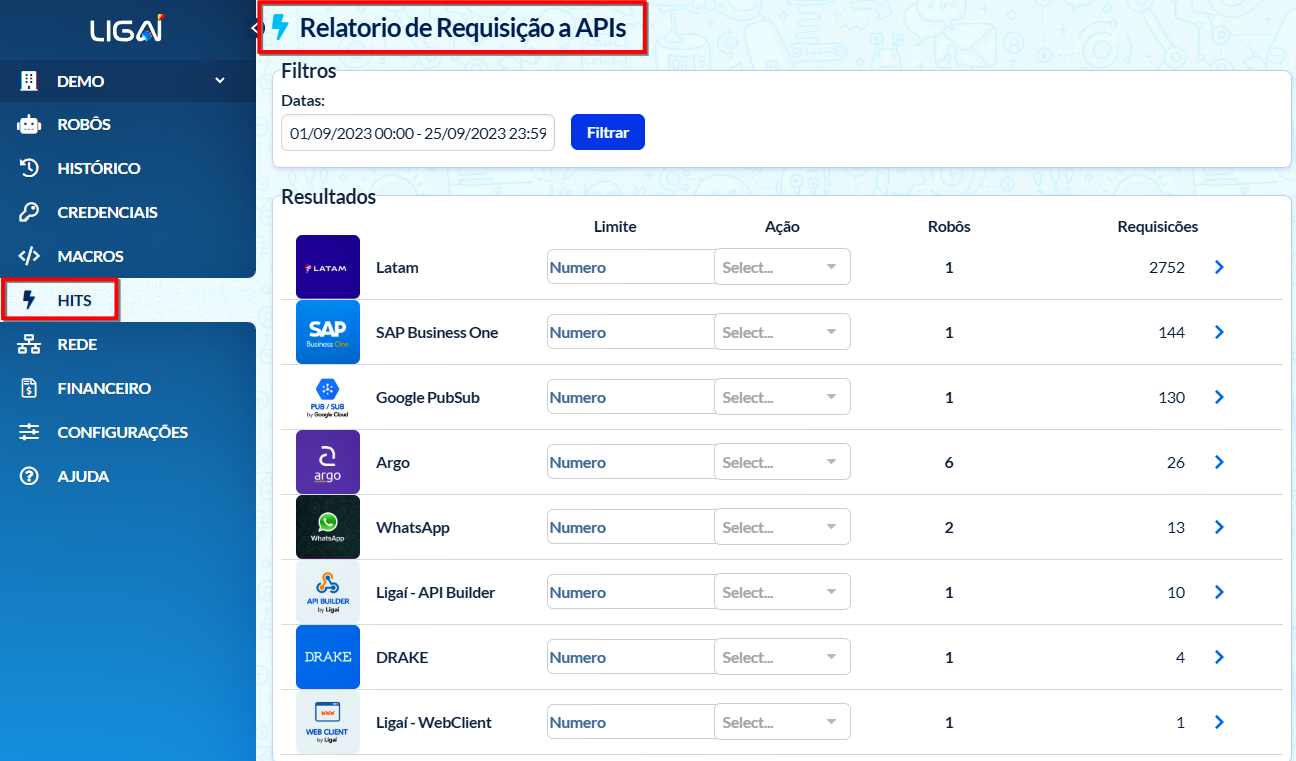
Task: Click the Financeiro invoice icon
Action: tap(29, 388)
